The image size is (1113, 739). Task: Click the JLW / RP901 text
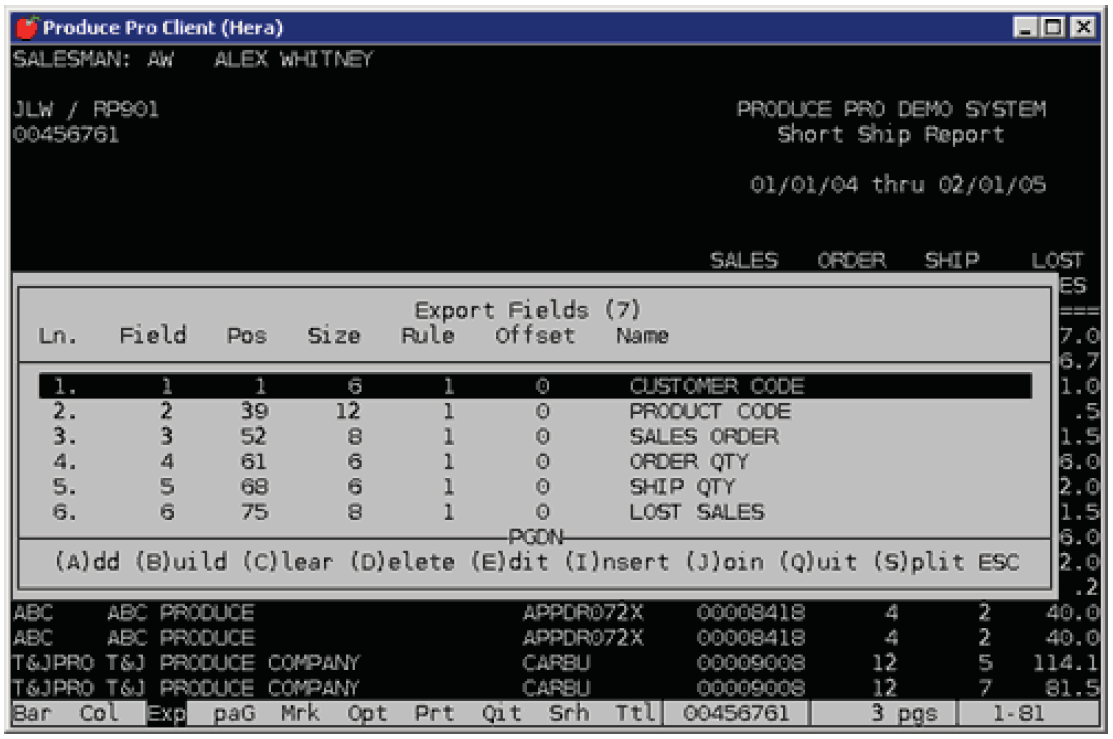tap(86, 109)
